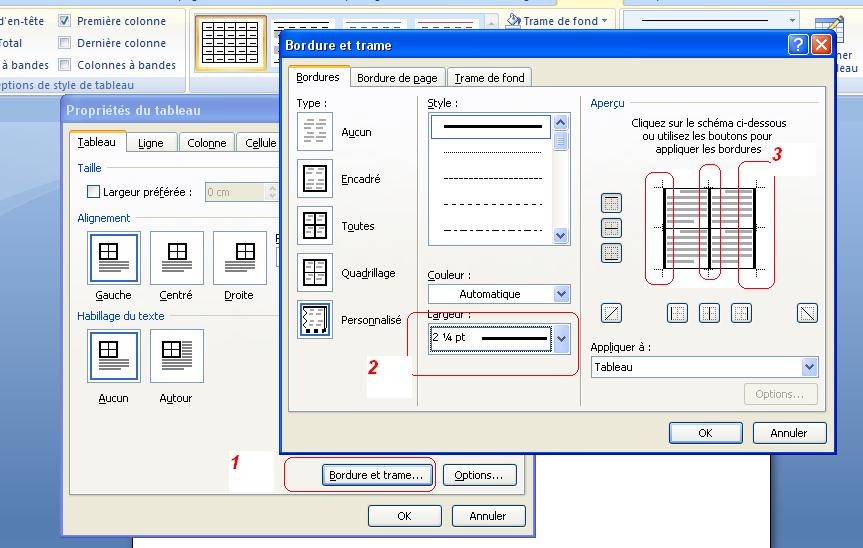Select the Encadré border type icon
This screenshot has height=548, width=863.
[x=315, y=179]
